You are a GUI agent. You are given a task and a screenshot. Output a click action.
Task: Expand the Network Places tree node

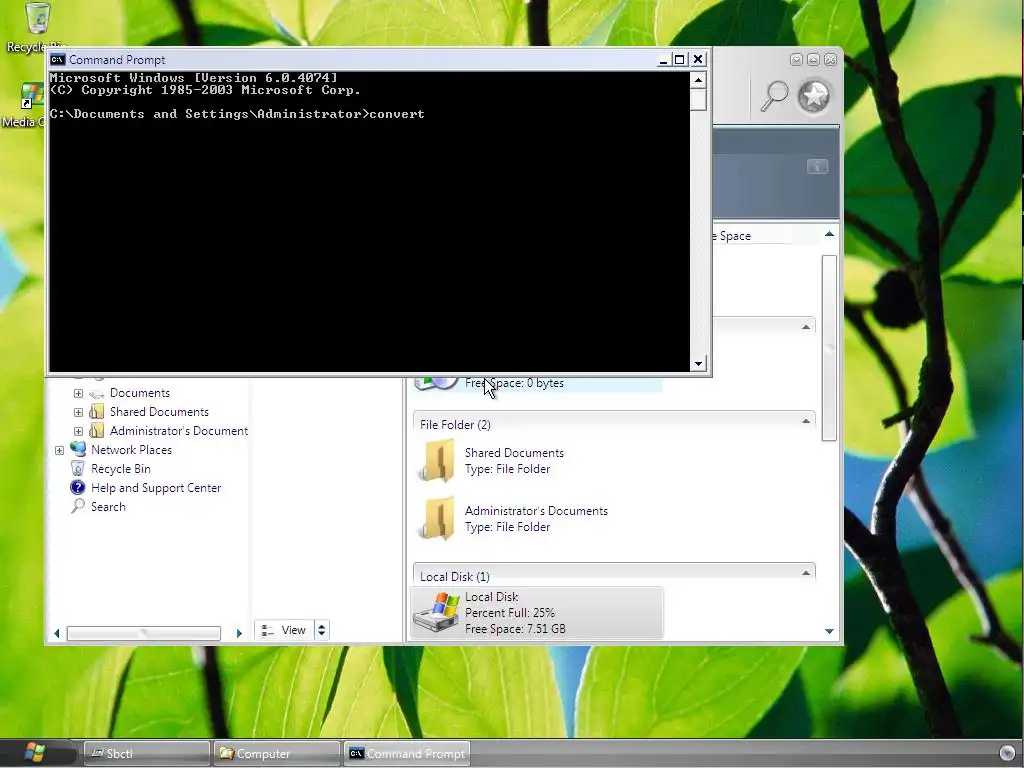59,450
